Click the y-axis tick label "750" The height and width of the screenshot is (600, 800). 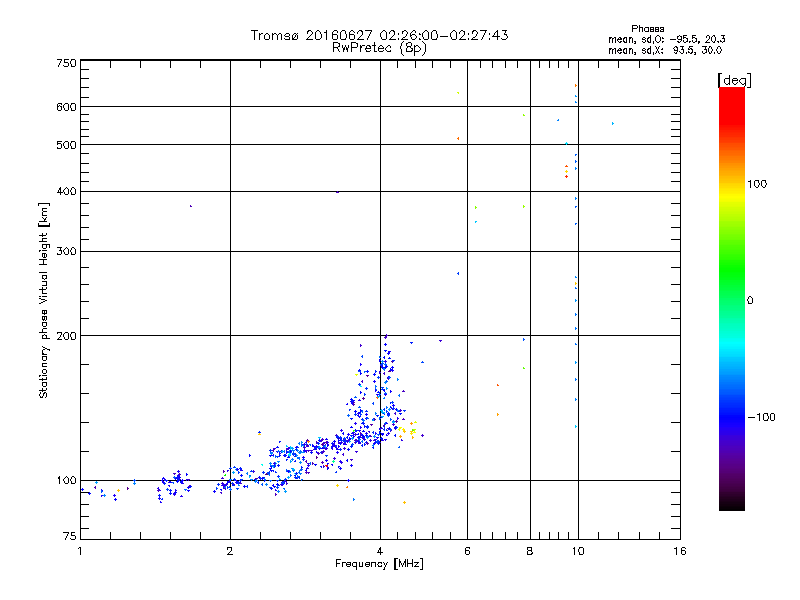67,63
